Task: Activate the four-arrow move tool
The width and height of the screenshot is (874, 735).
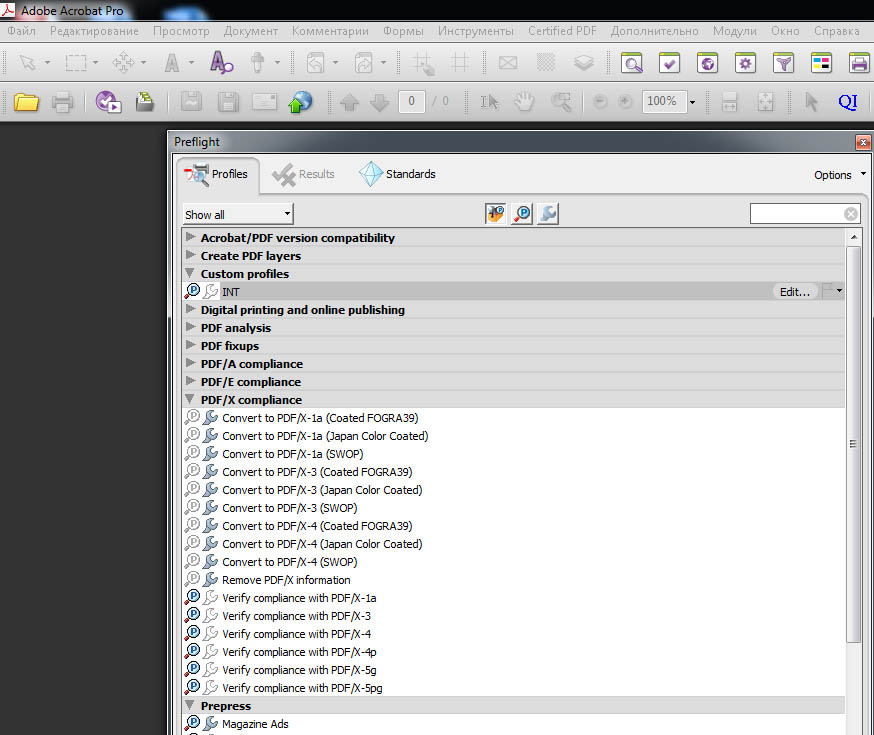Action: pos(123,62)
